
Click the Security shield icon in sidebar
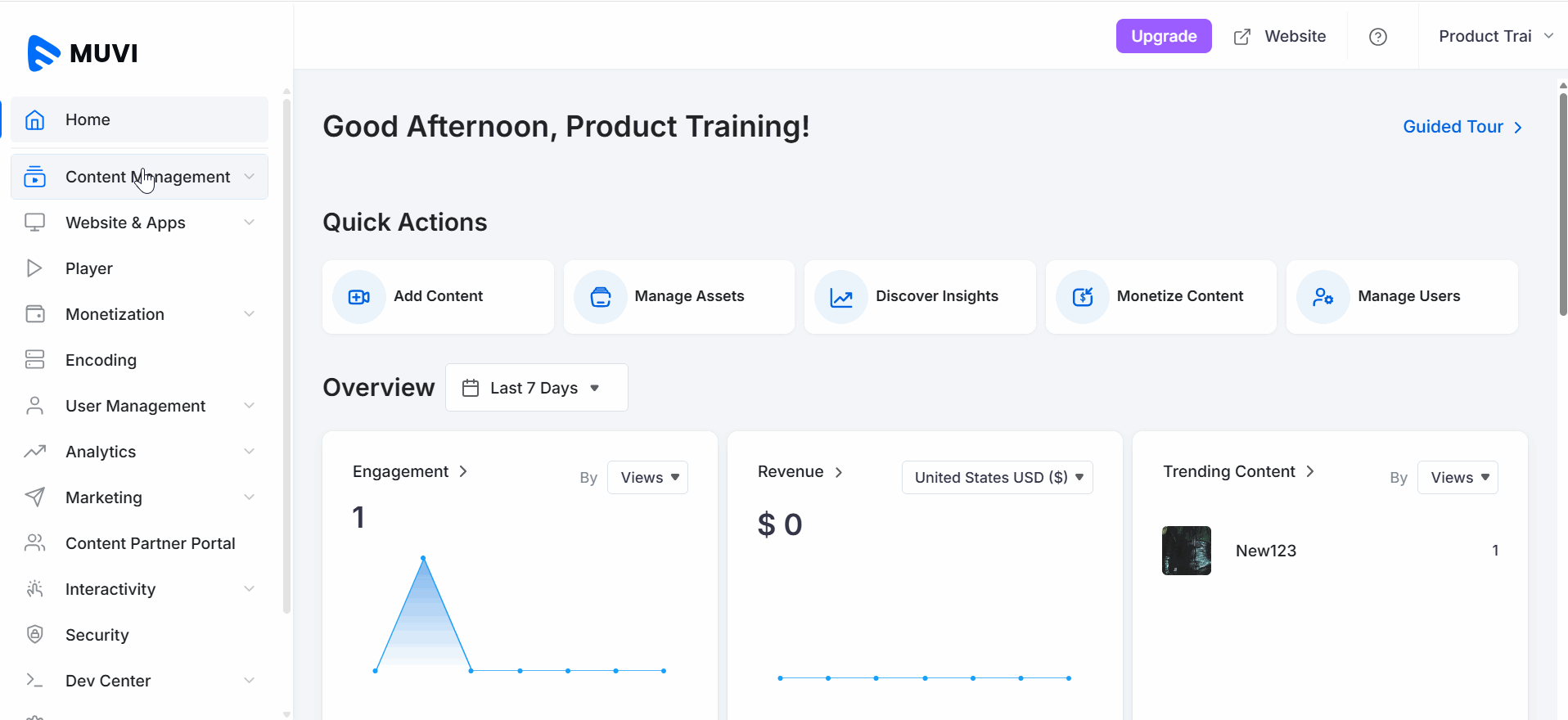tap(34, 635)
